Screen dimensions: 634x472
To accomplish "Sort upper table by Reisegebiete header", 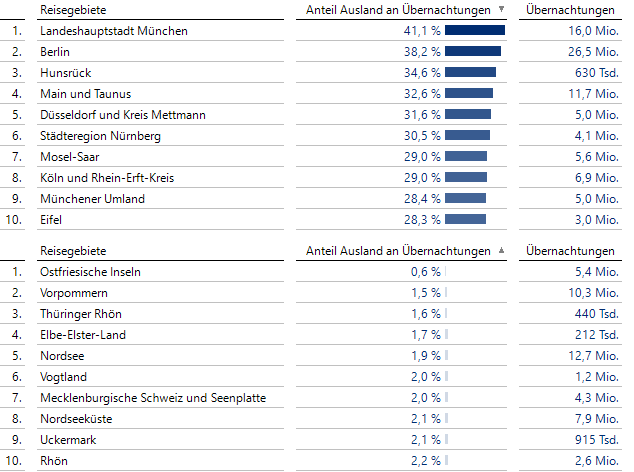I will [x=73, y=10].
